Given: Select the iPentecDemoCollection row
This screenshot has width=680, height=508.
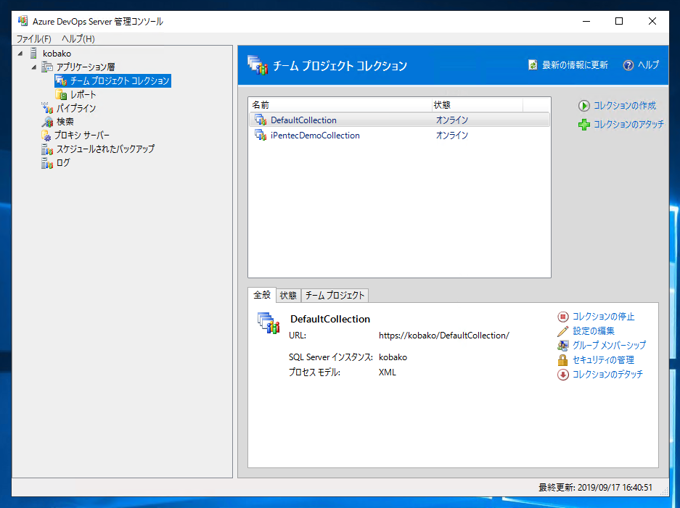Looking at the screenshot, I should [x=399, y=135].
